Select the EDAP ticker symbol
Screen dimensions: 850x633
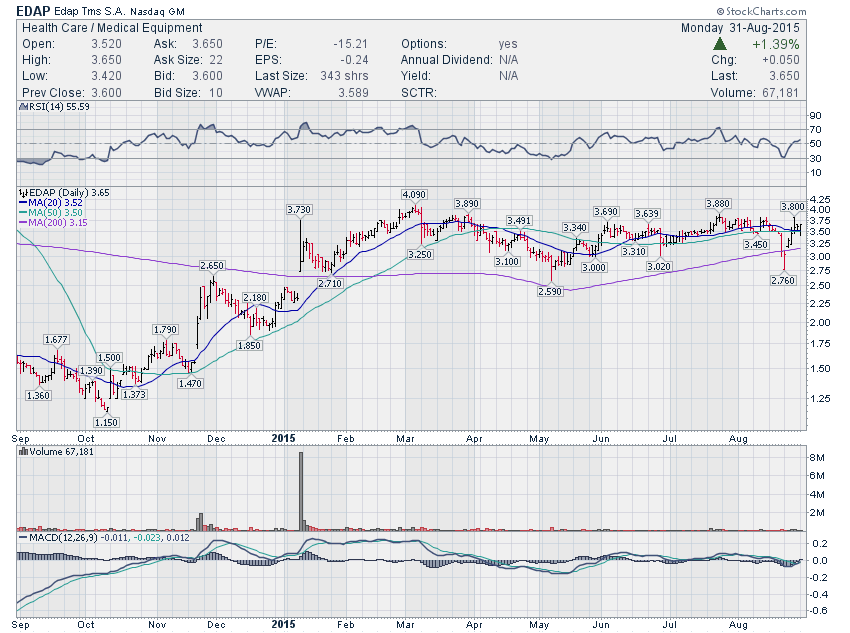(34, 11)
